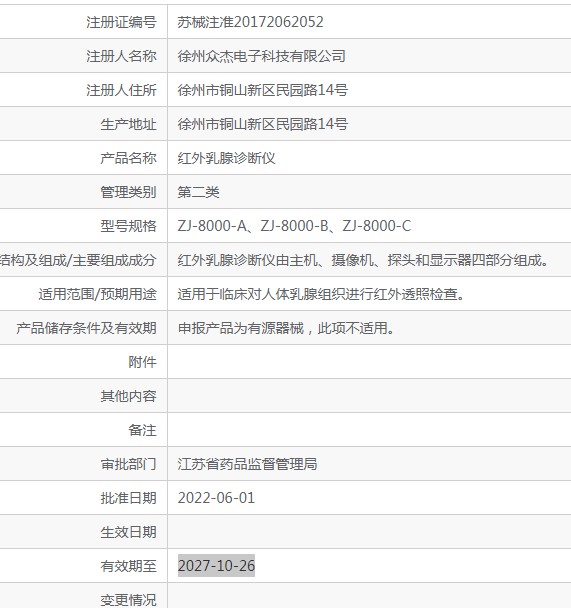
Task: Click the empty 其他内容 value cell
Action: 369,396
